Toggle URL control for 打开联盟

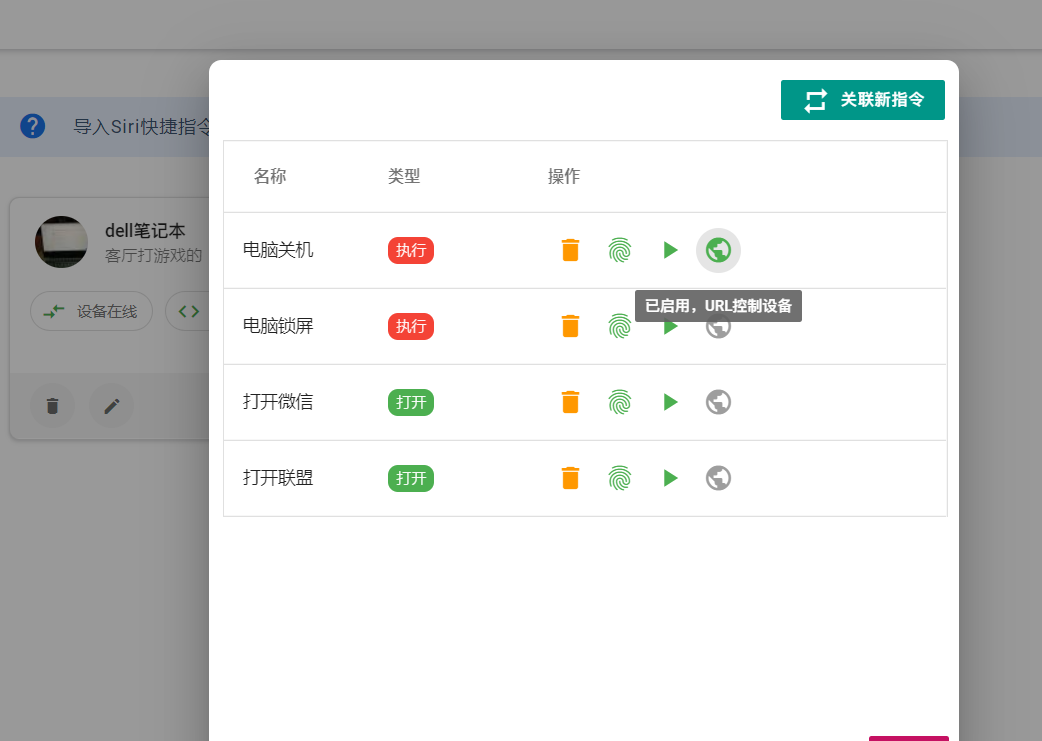pyautogui.click(x=718, y=478)
